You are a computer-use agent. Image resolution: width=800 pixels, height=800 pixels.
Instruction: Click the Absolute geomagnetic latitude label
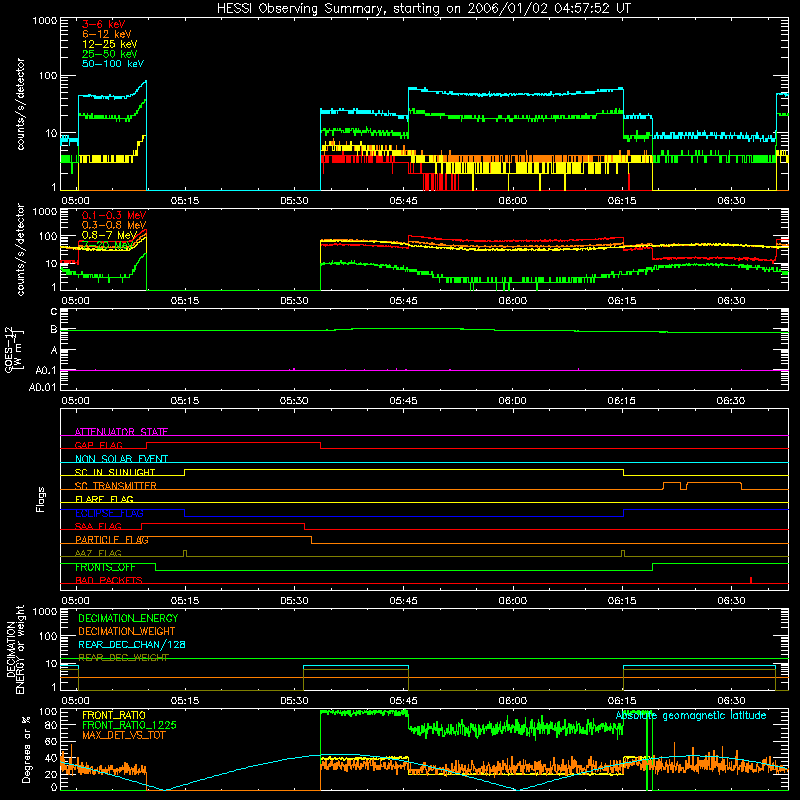point(691,716)
